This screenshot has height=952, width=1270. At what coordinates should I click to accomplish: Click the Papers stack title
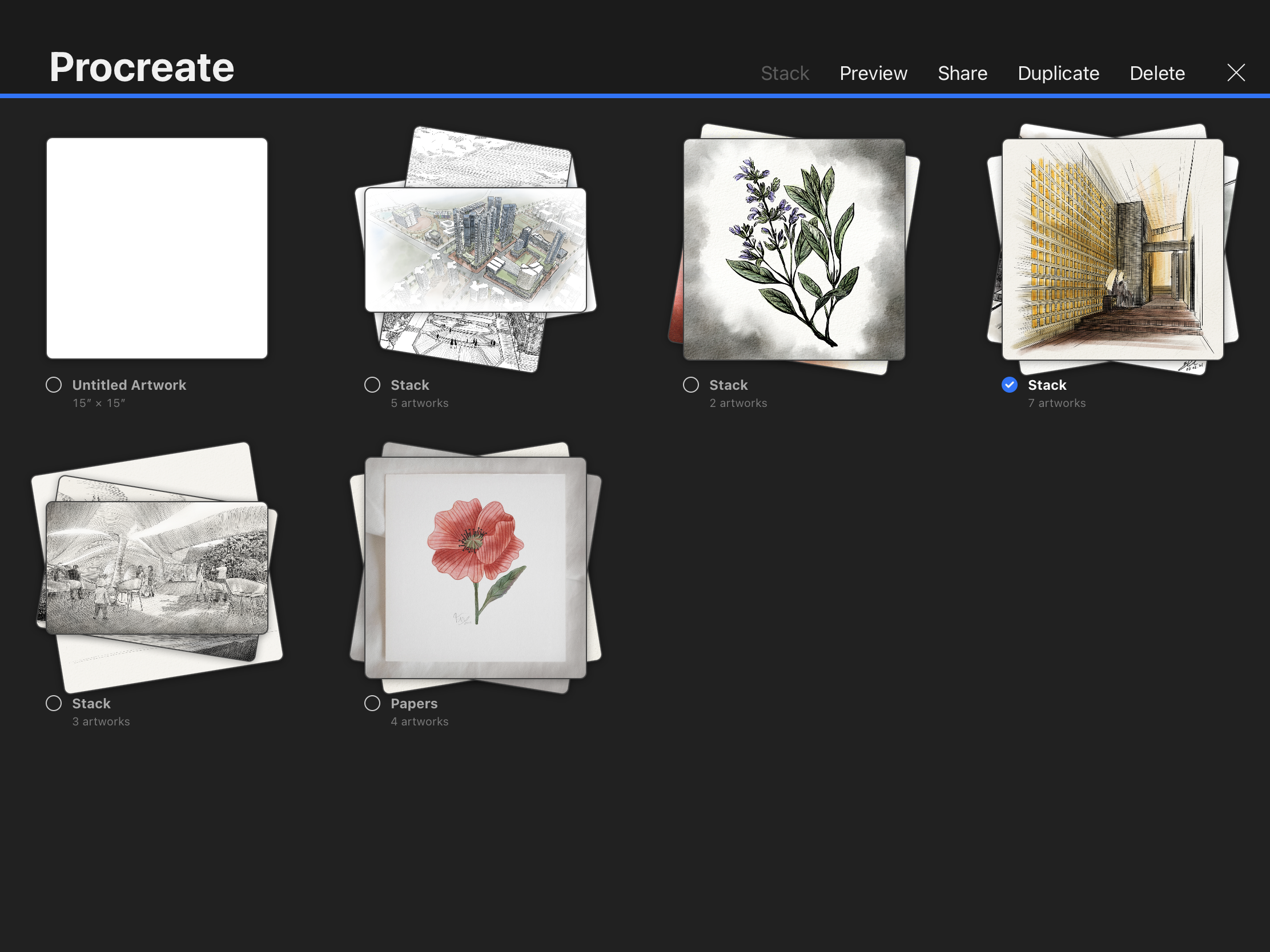(414, 704)
